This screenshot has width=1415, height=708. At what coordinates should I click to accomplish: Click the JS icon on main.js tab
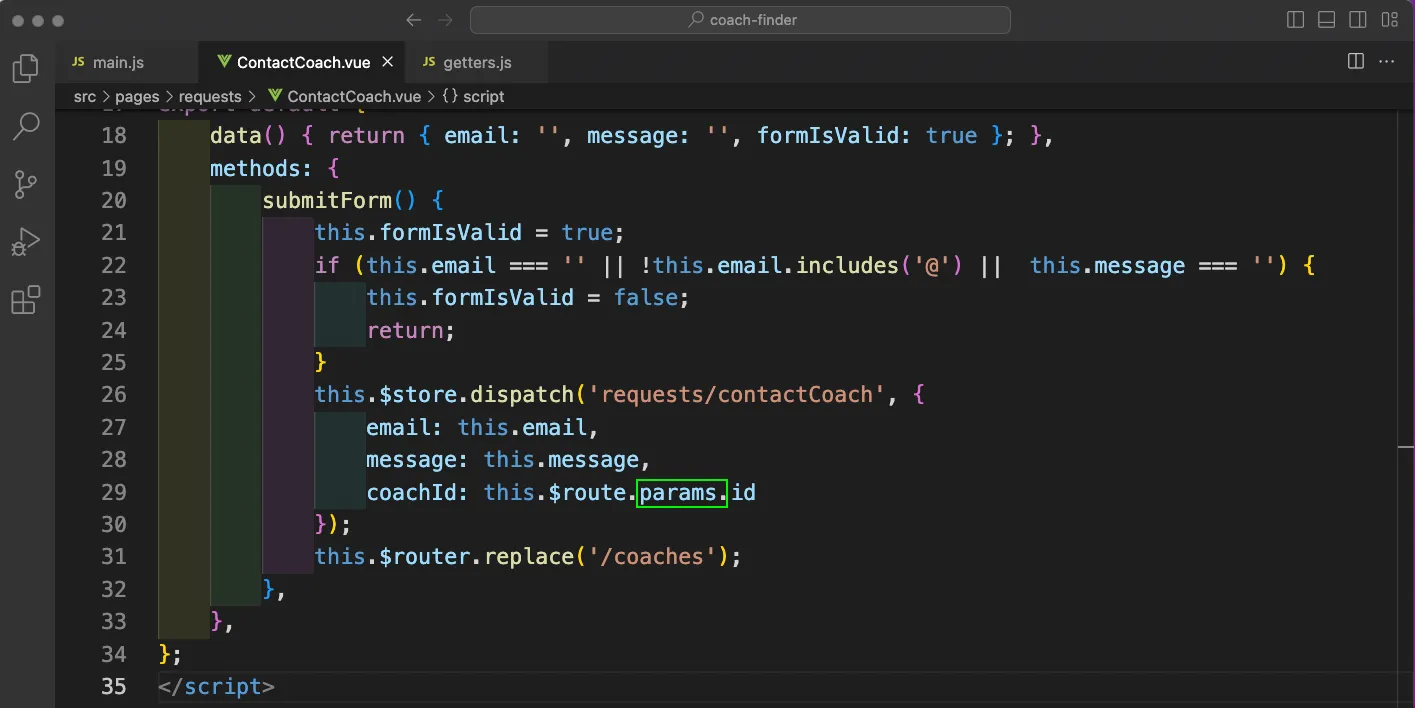click(x=78, y=62)
